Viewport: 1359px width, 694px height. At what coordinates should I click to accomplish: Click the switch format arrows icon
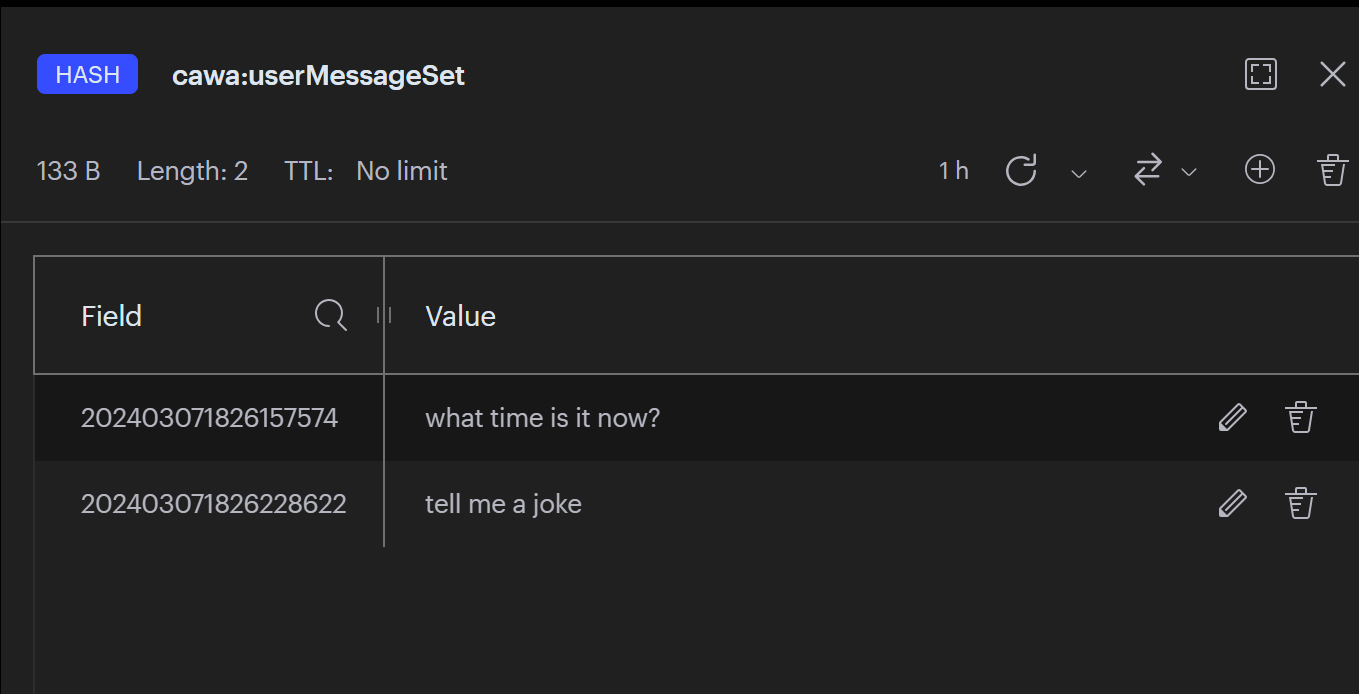1148,171
